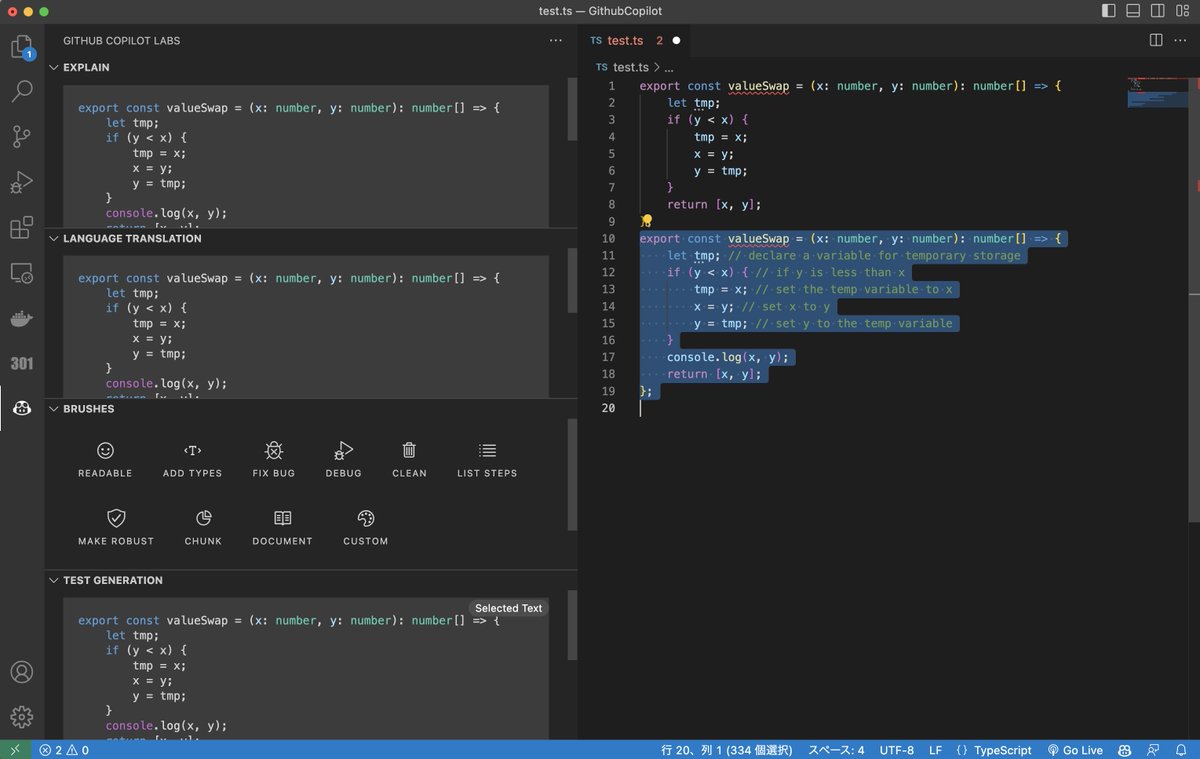Open the Source Control view
Screen dimensions: 1200x759
[22, 137]
